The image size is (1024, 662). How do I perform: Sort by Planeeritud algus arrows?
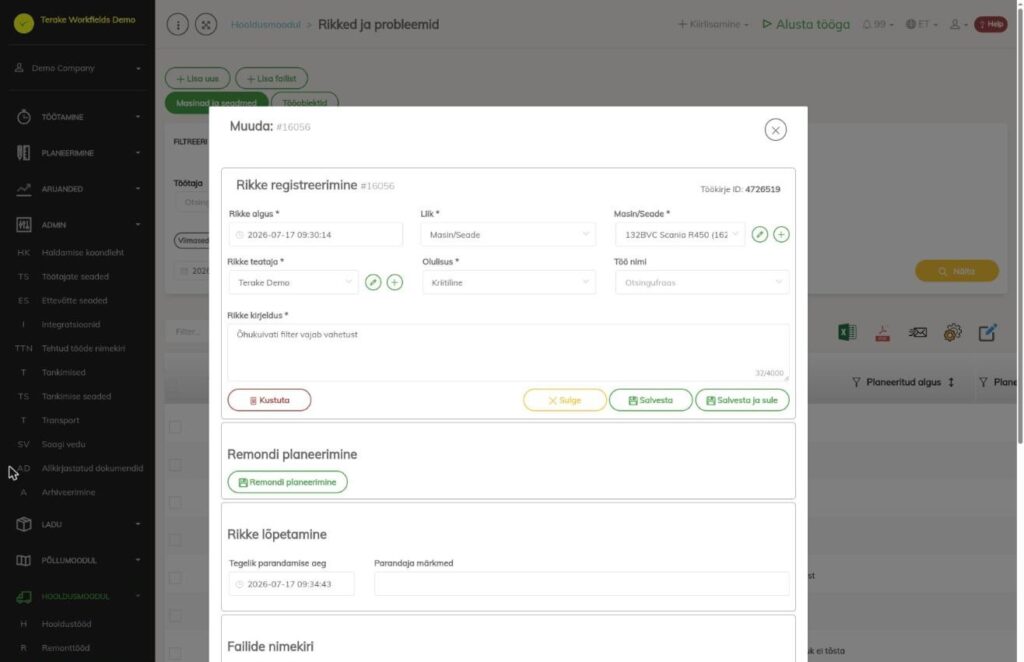coord(951,382)
